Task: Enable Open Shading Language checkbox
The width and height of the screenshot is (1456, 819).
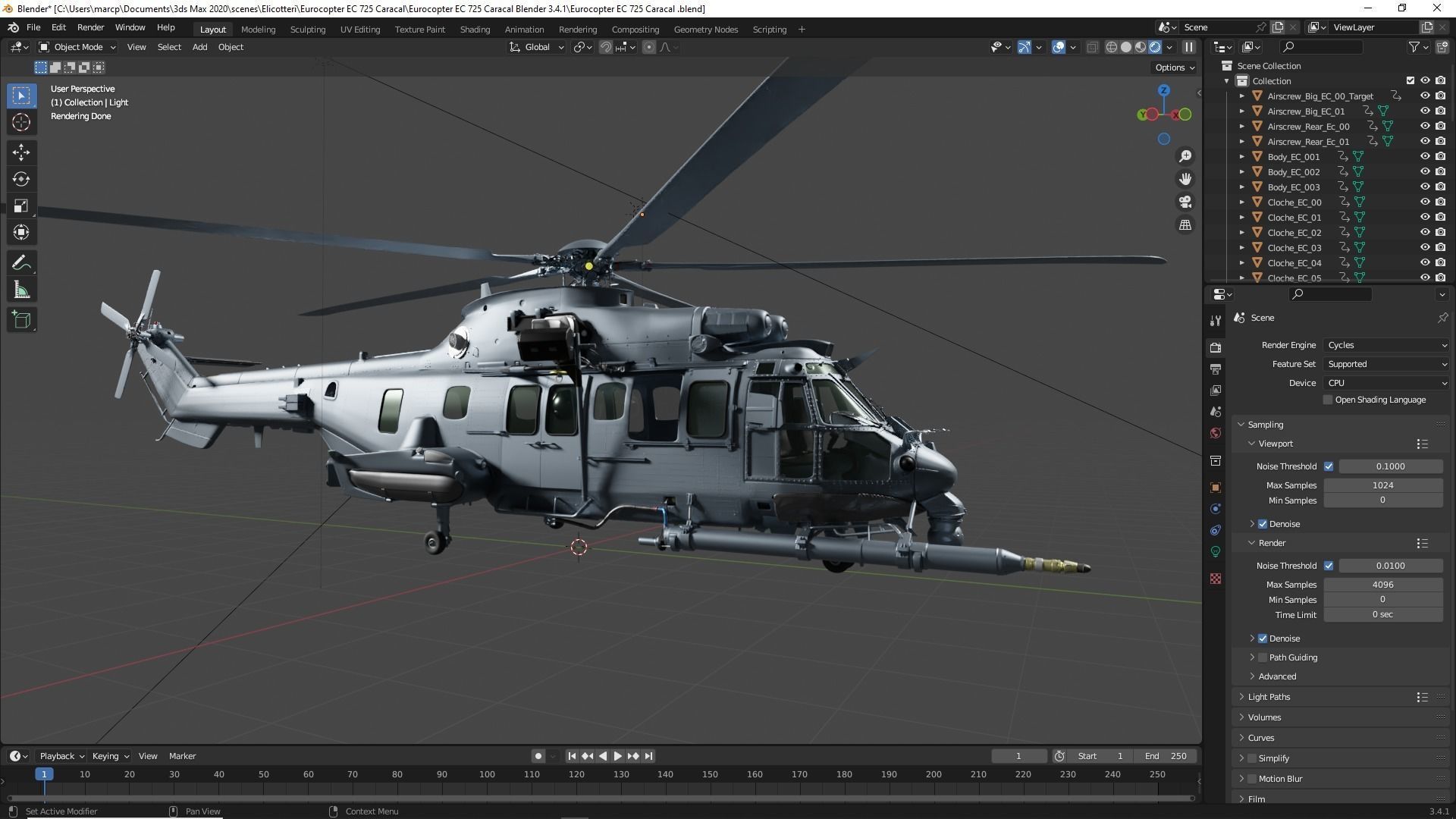Action: 1328,400
